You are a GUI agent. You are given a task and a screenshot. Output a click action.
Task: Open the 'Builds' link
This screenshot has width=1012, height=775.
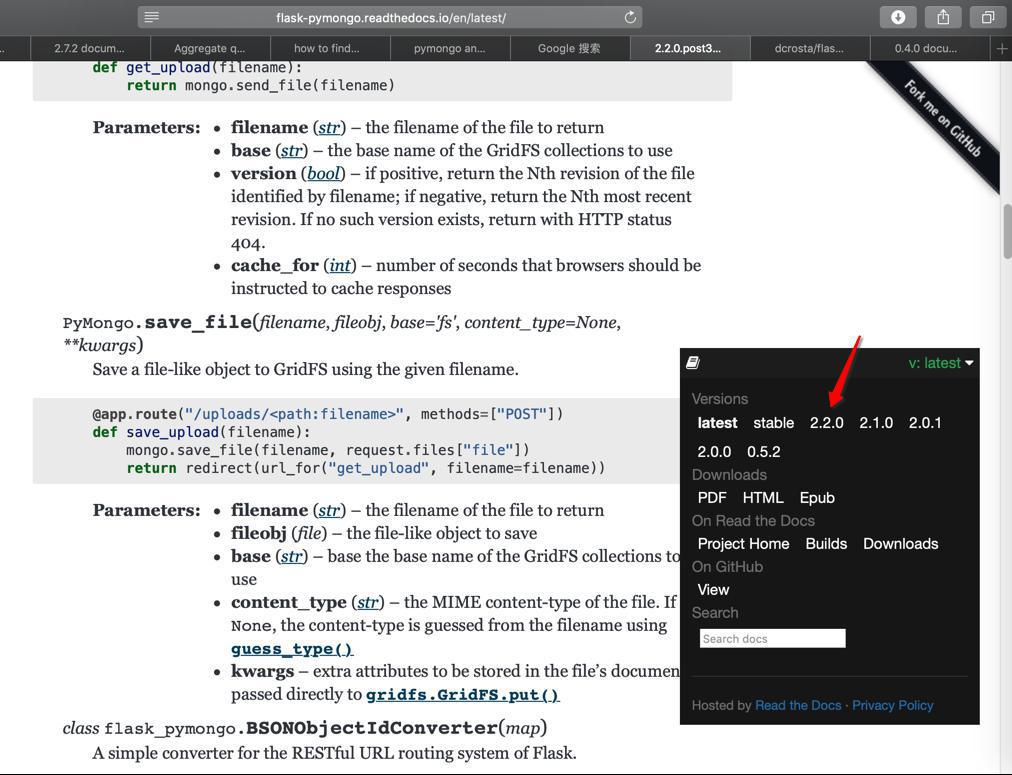pos(826,544)
